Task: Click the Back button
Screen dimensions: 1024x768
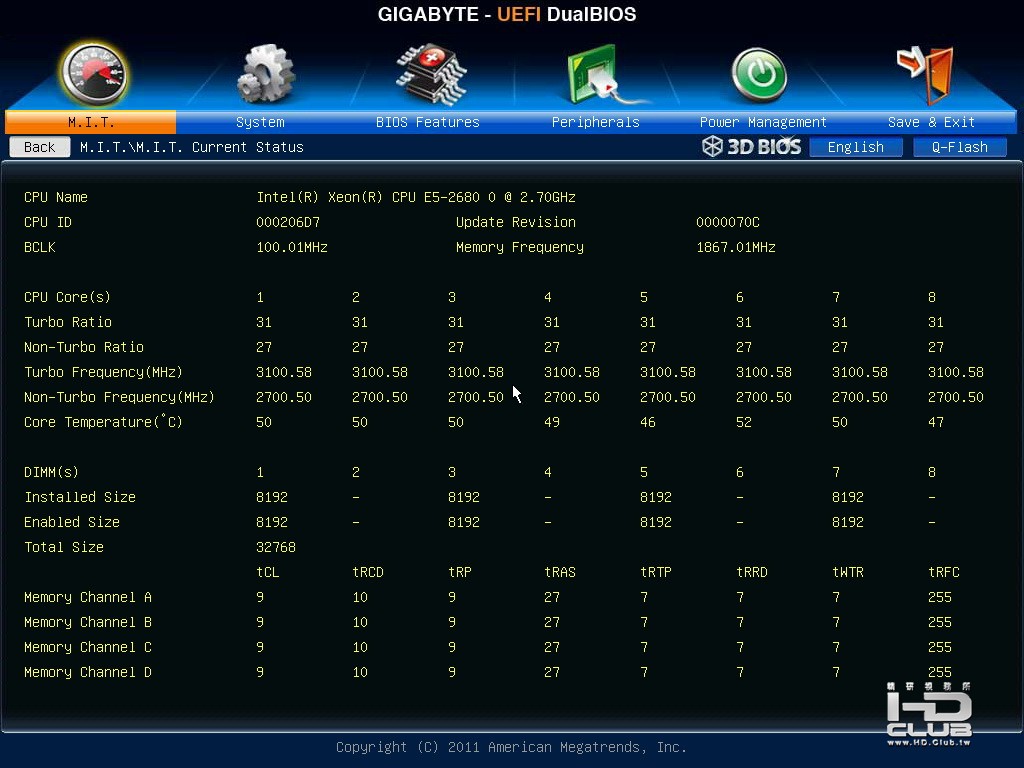Action: (x=40, y=147)
